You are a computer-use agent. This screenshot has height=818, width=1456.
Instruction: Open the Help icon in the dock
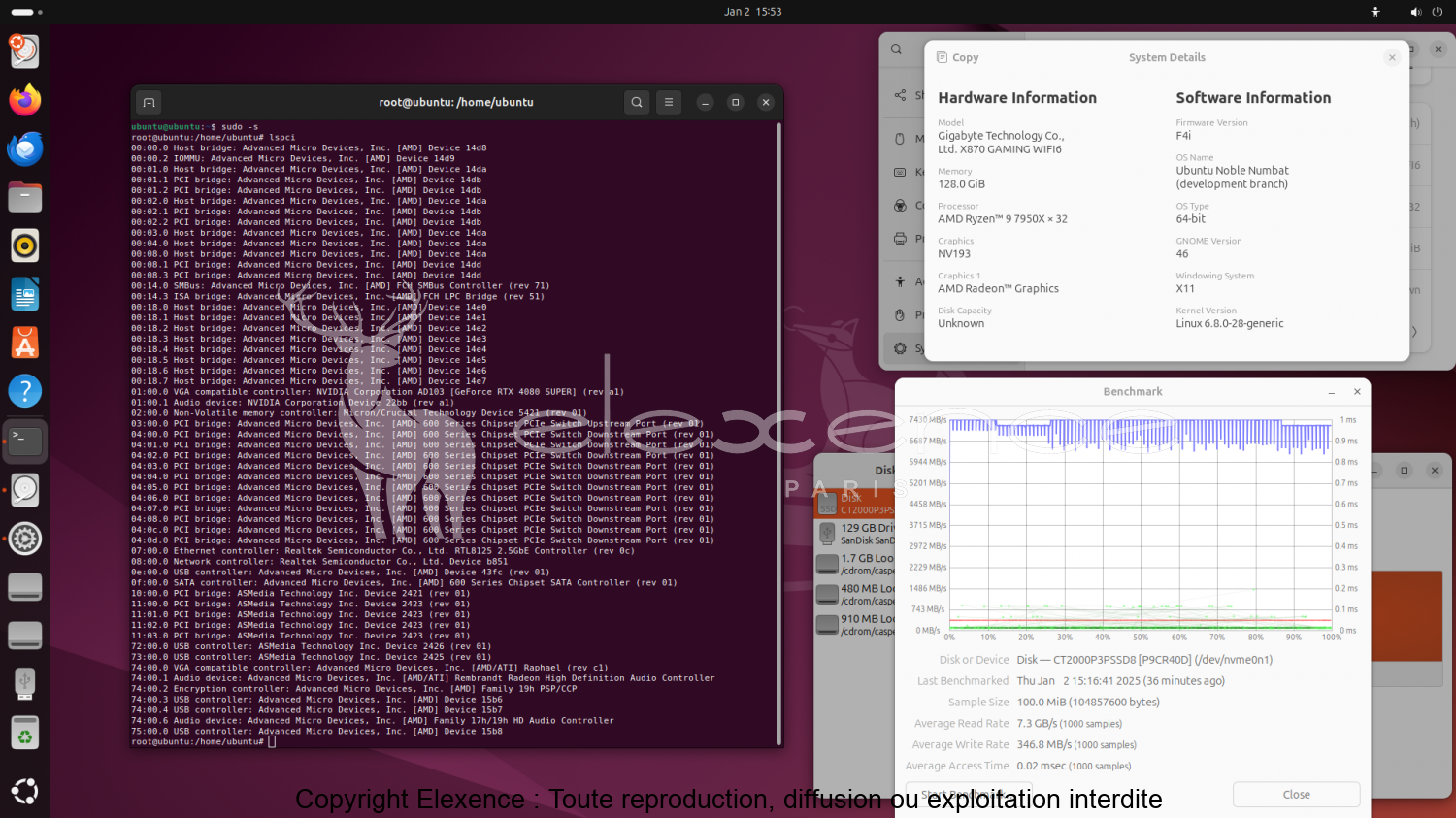click(24, 391)
